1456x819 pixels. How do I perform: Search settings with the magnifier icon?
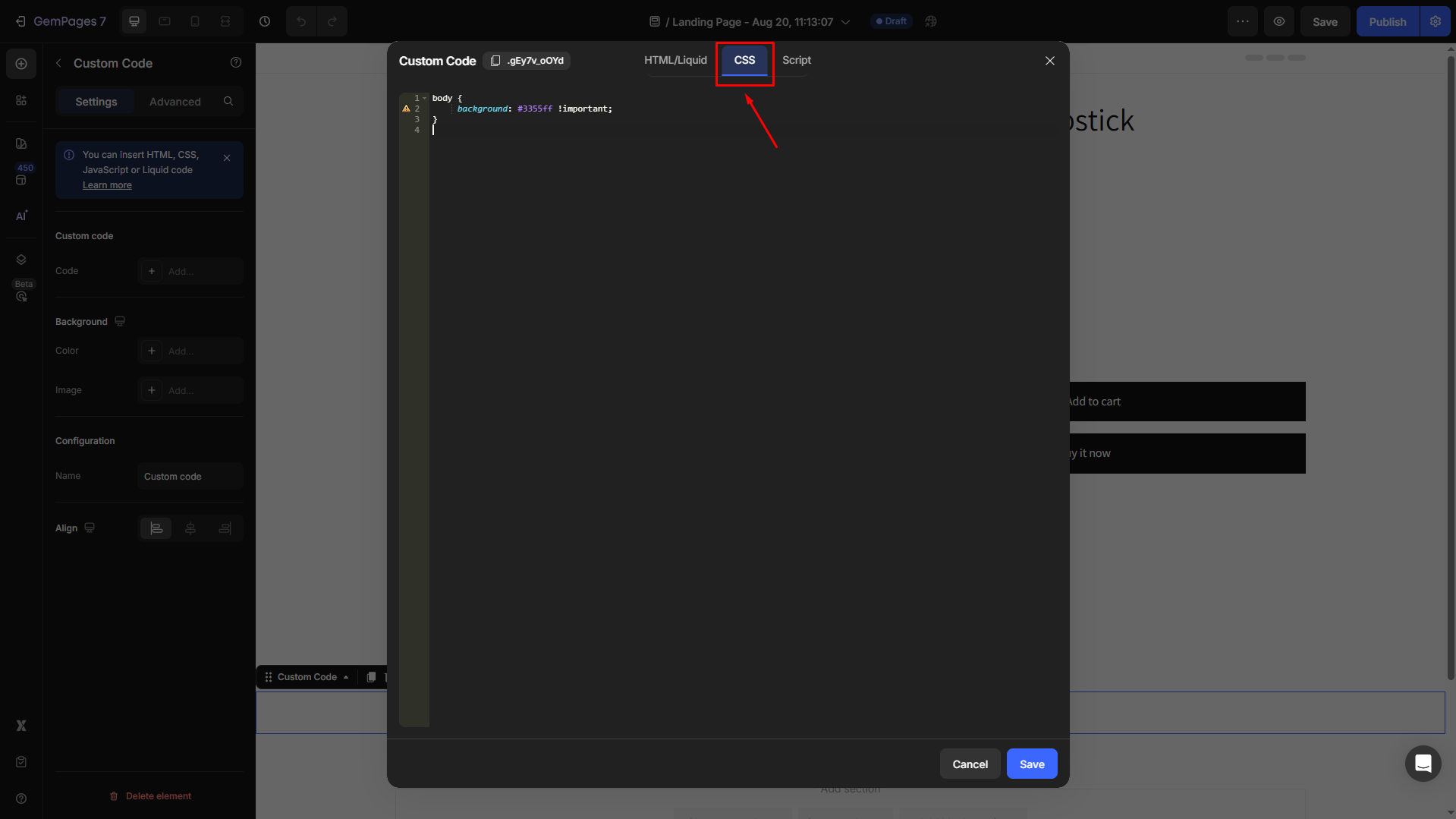pyautogui.click(x=228, y=101)
